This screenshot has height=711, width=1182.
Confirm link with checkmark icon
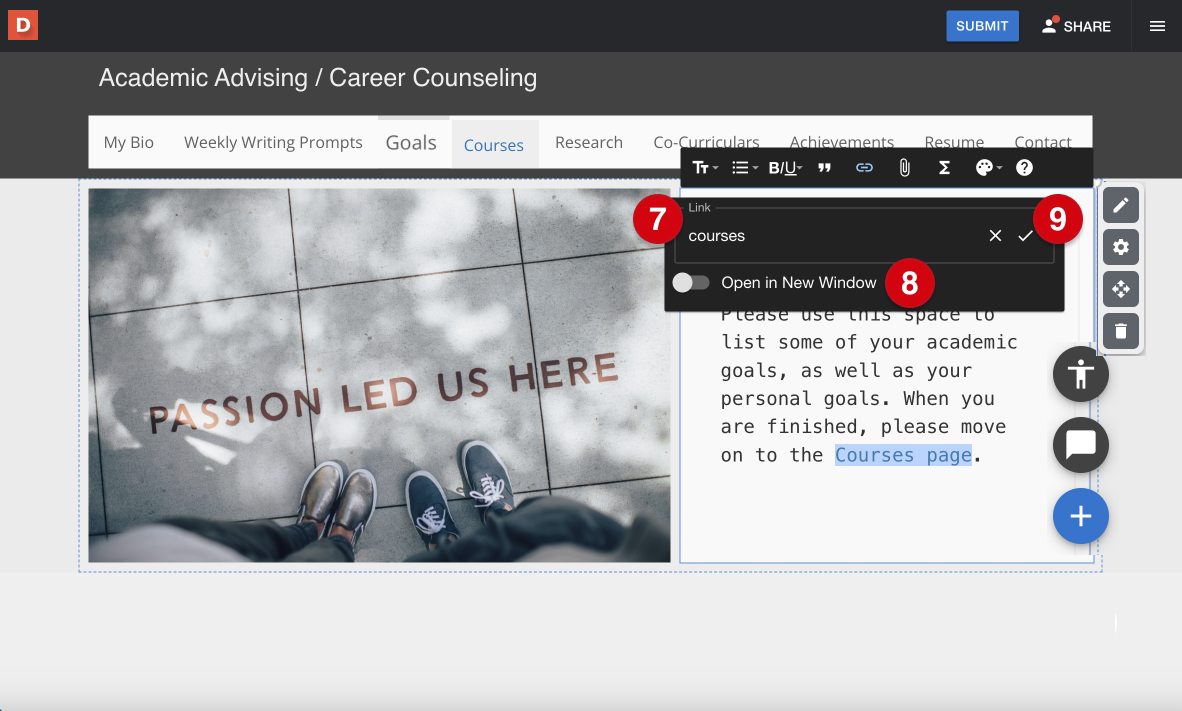point(1025,236)
